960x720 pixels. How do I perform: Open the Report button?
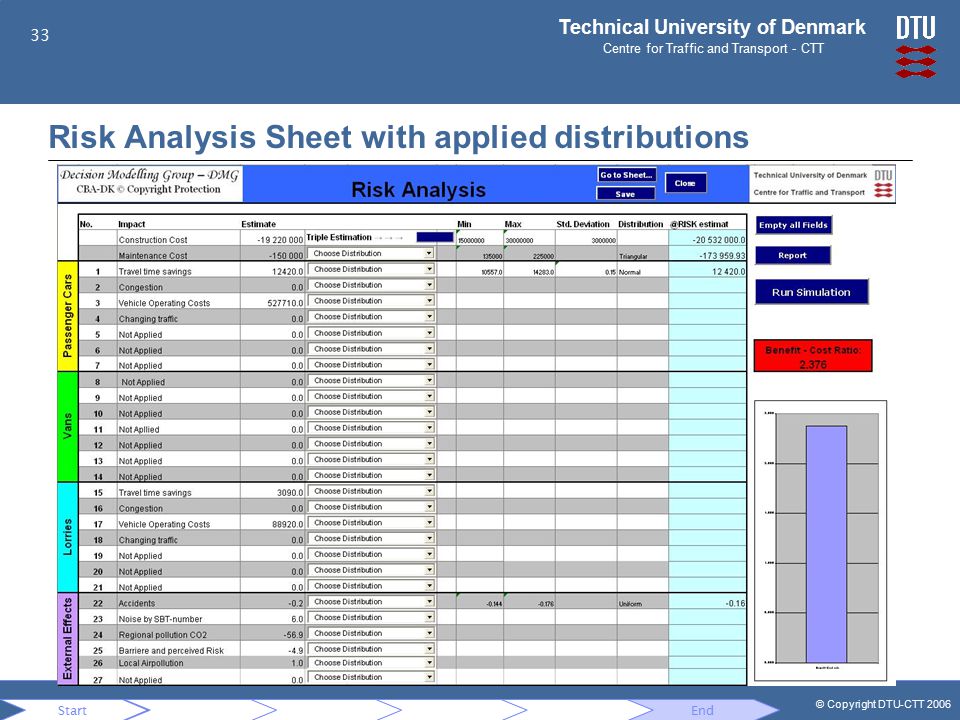[x=793, y=255]
